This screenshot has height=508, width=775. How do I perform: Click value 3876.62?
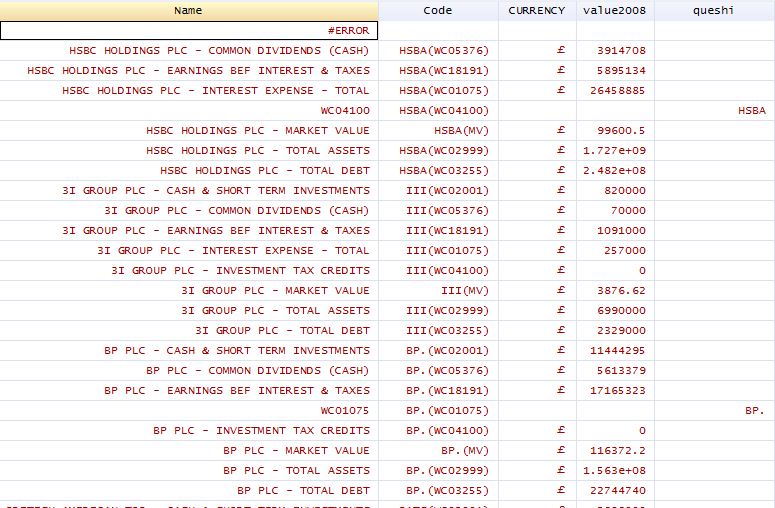(x=615, y=291)
